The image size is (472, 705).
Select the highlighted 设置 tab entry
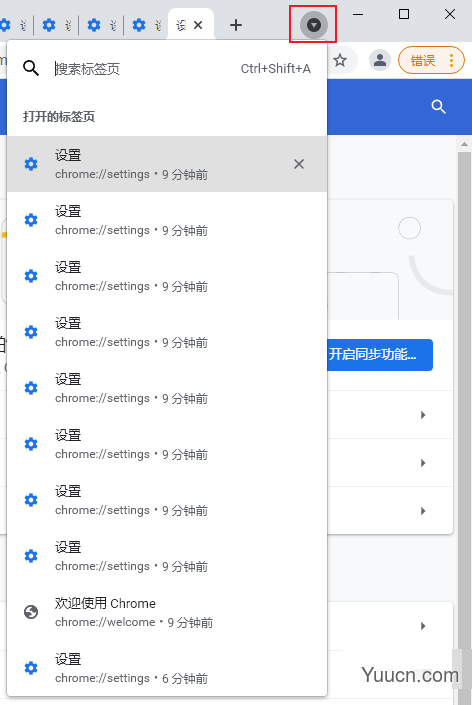click(x=167, y=164)
